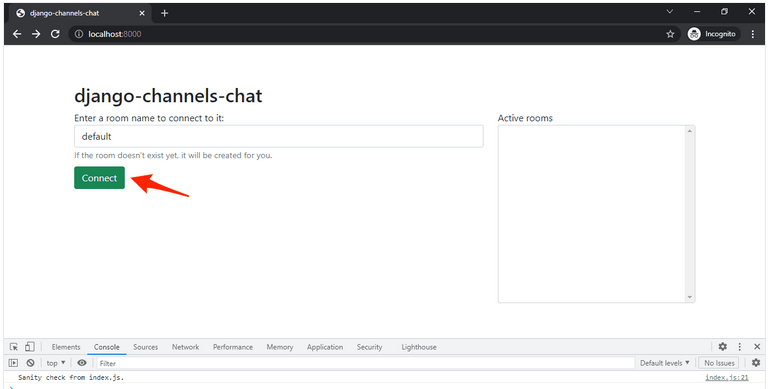Reload the page with the refresh icon

[x=55, y=34]
